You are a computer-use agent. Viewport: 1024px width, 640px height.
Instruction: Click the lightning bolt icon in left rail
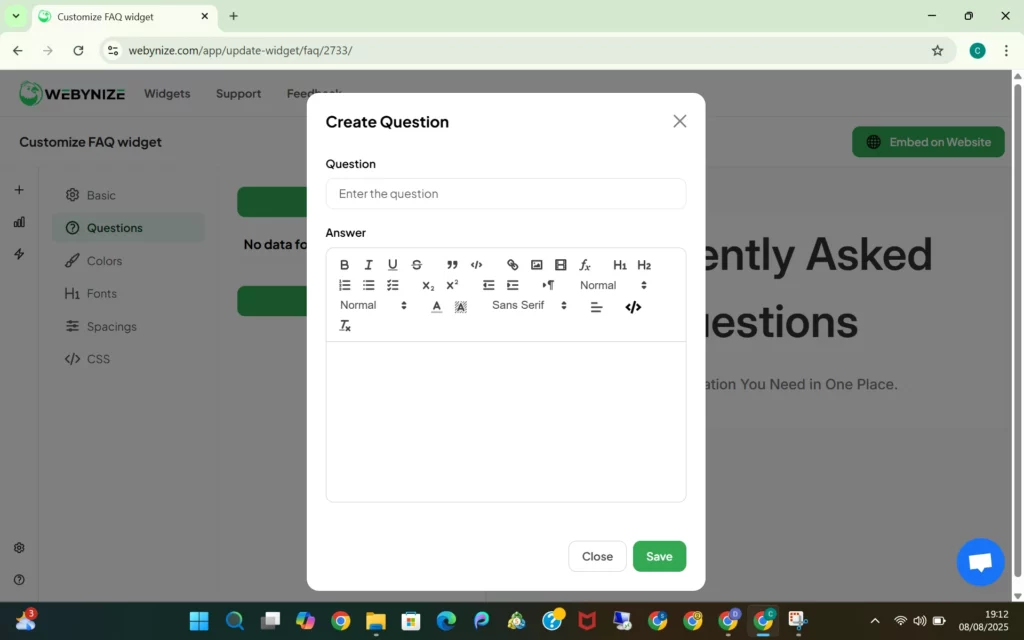[19, 254]
